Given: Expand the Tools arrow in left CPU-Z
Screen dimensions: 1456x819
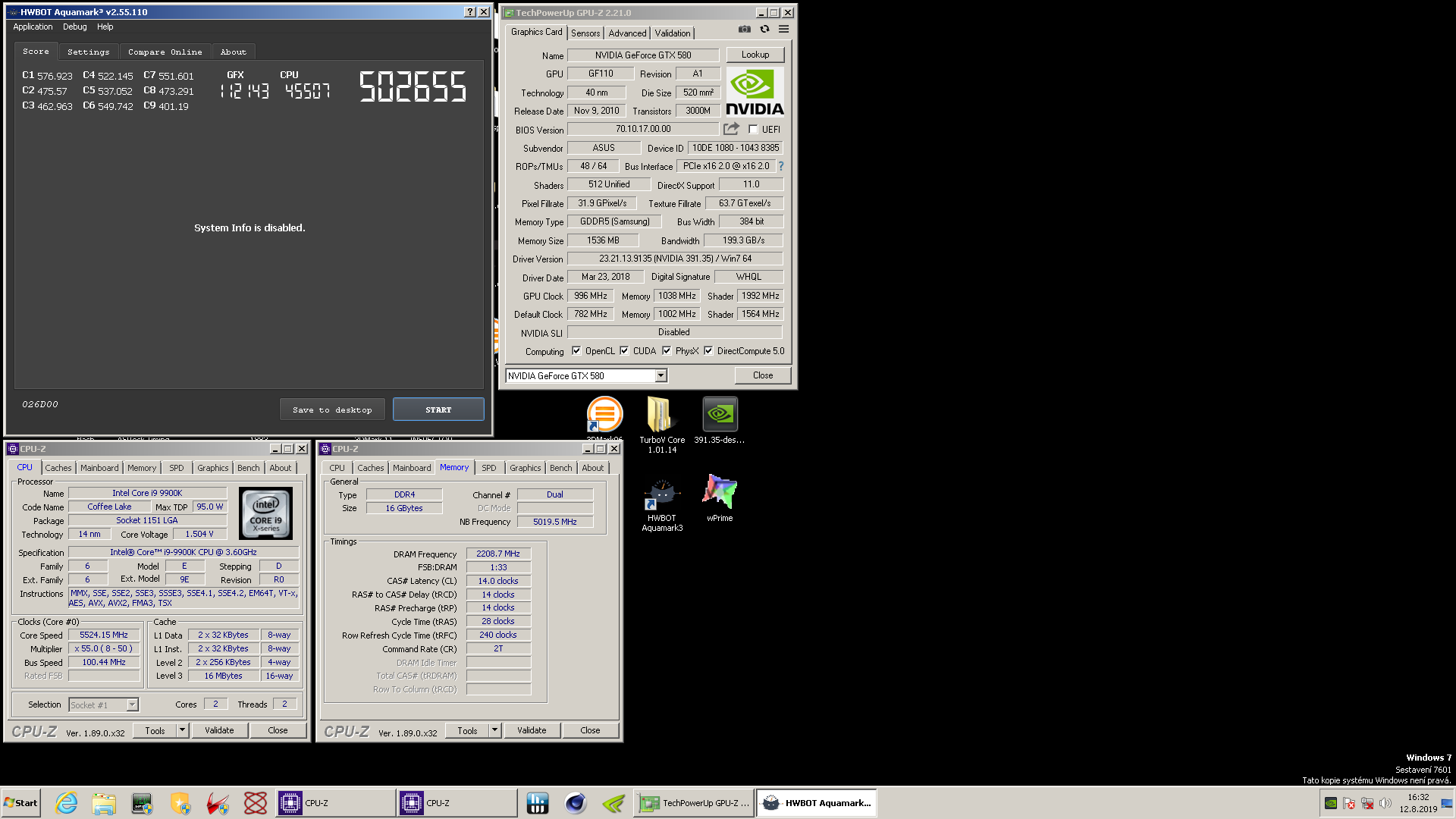Looking at the screenshot, I should (182, 730).
